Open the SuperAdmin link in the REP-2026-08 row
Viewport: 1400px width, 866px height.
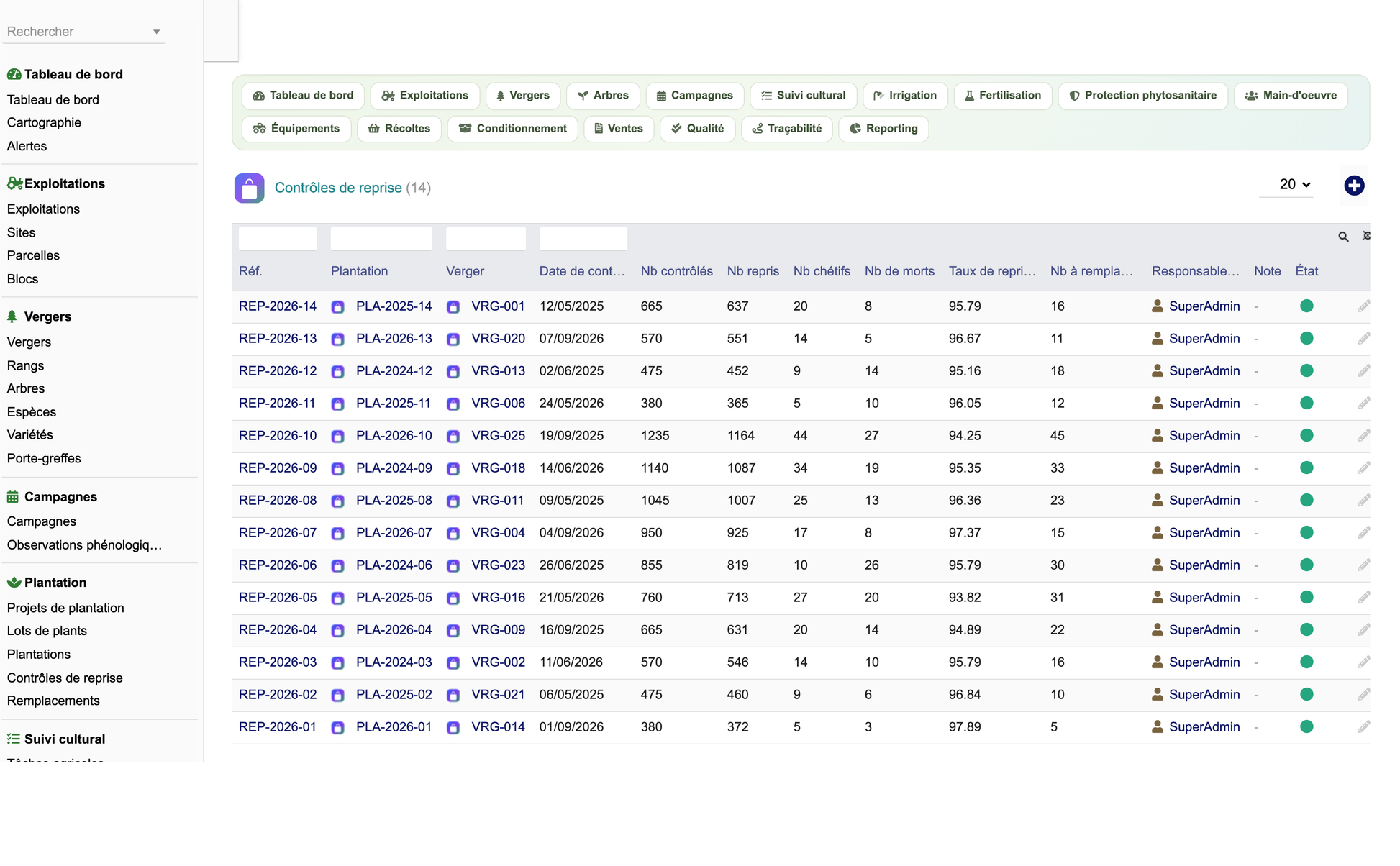1204,501
